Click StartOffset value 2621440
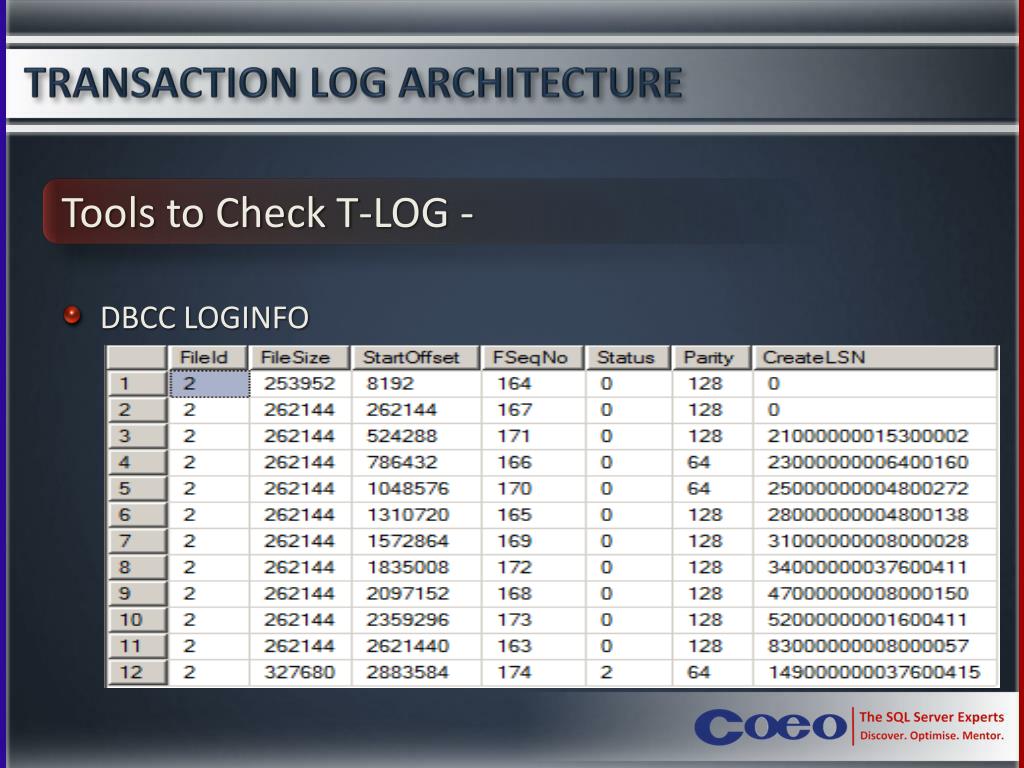 (x=408, y=646)
